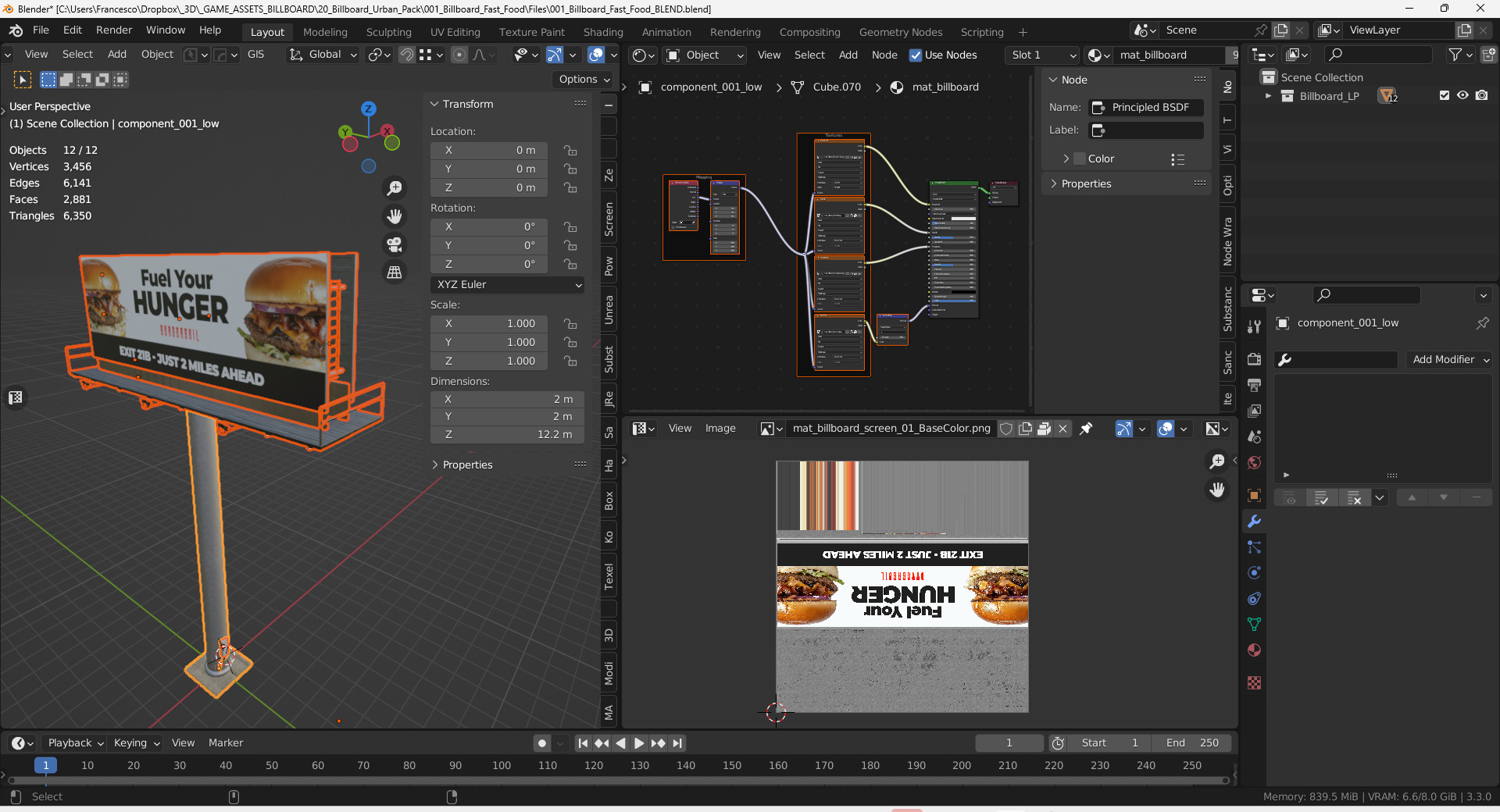Toggle the lock for Rotation Z
The image size is (1500, 812).
coord(571,265)
